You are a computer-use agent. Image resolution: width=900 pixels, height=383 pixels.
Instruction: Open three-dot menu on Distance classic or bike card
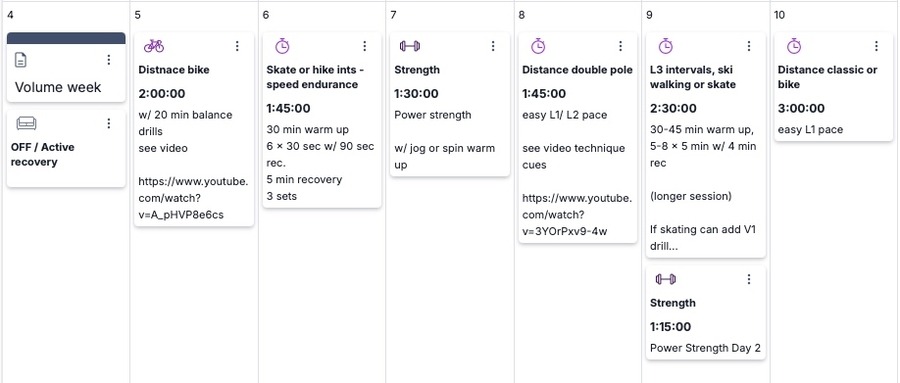[x=876, y=46]
